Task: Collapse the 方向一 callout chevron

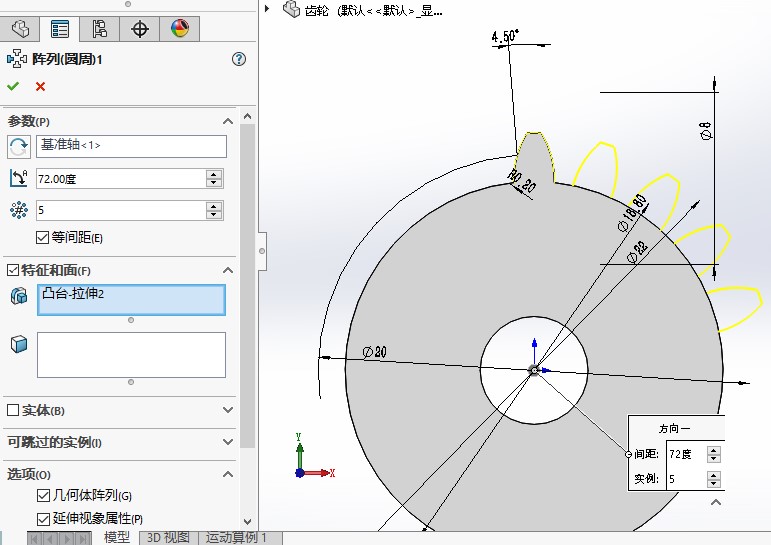Action: click(716, 502)
